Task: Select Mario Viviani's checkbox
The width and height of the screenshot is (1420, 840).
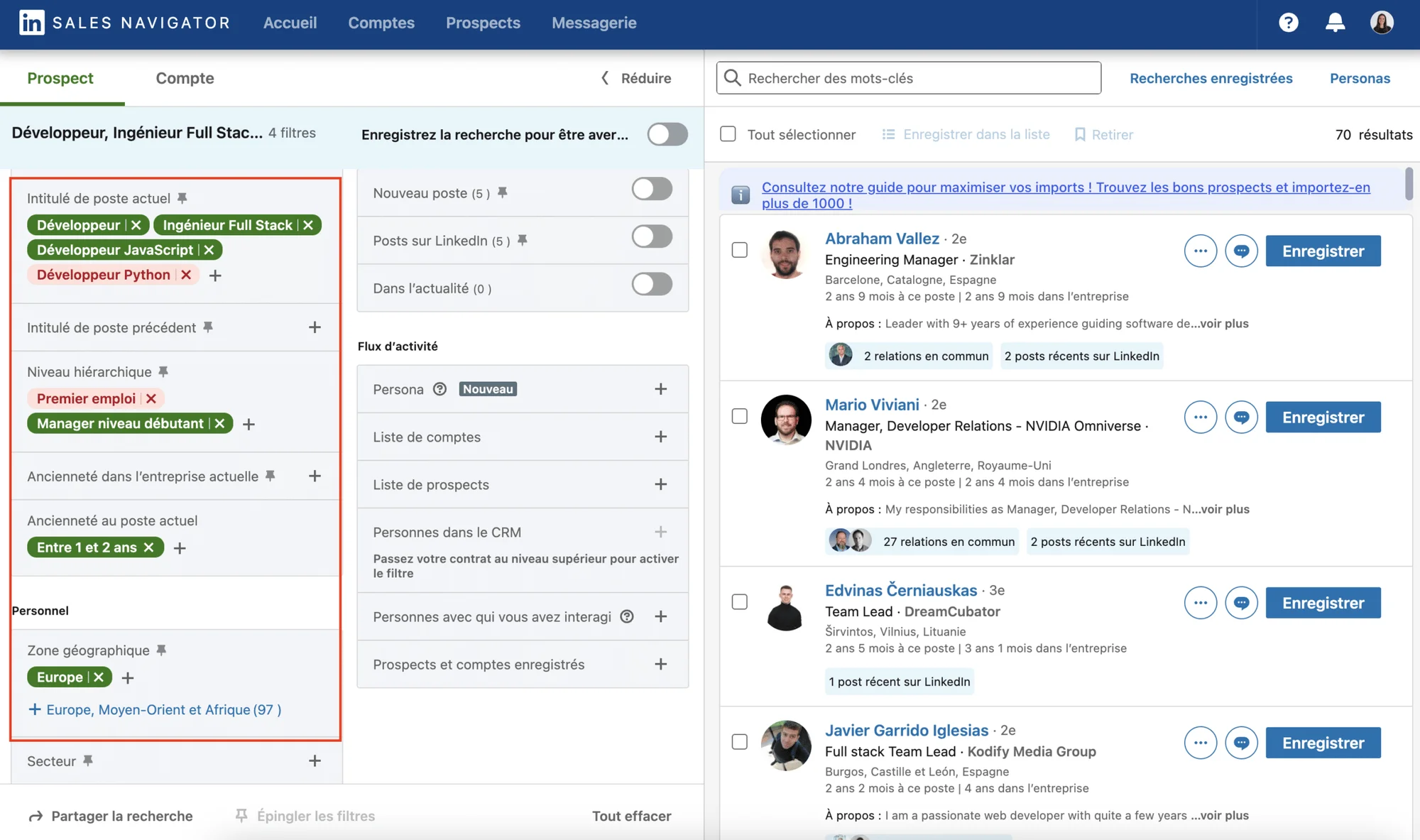Action: click(740, 416)
